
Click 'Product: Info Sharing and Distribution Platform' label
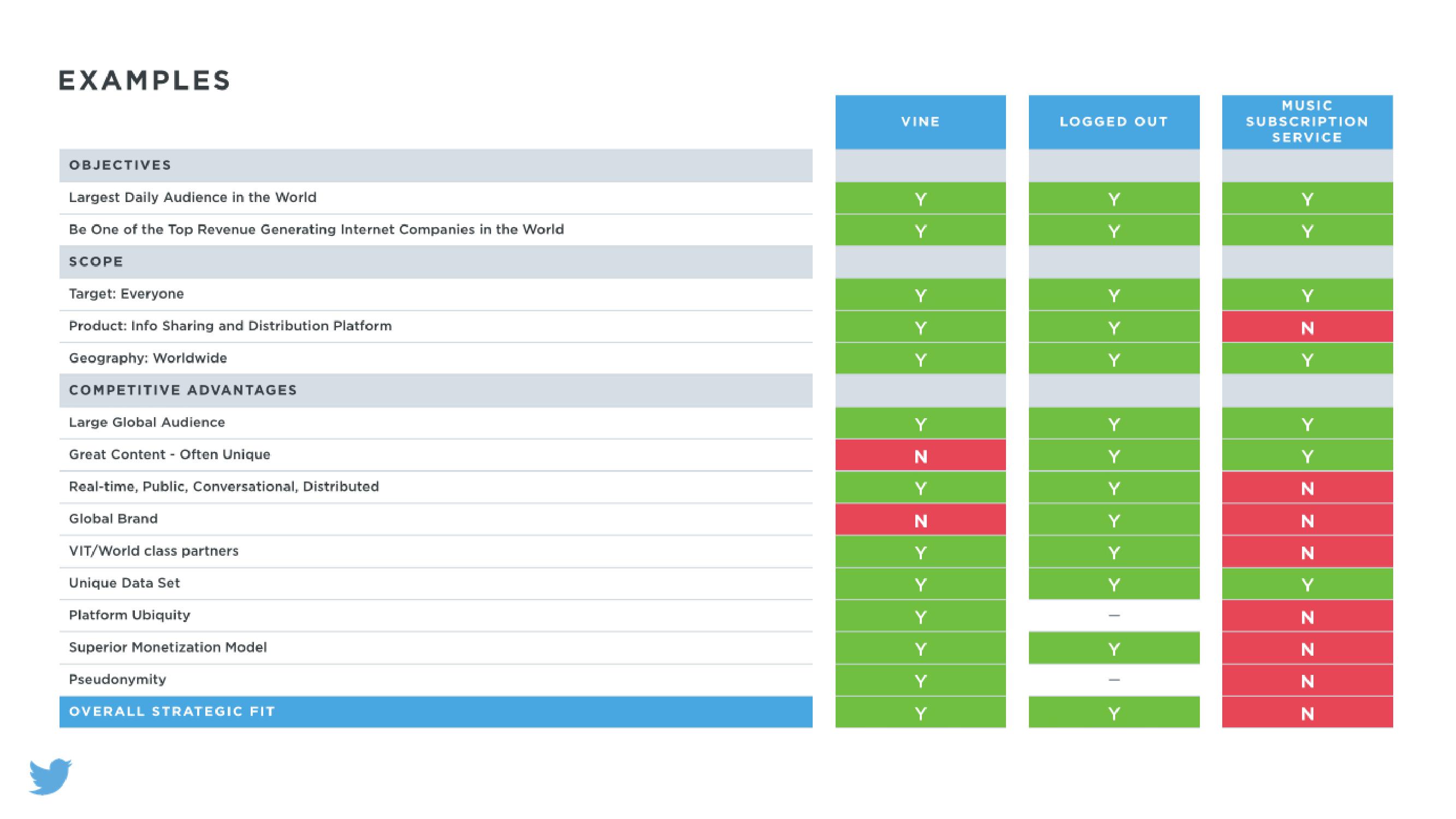[230, 326]
